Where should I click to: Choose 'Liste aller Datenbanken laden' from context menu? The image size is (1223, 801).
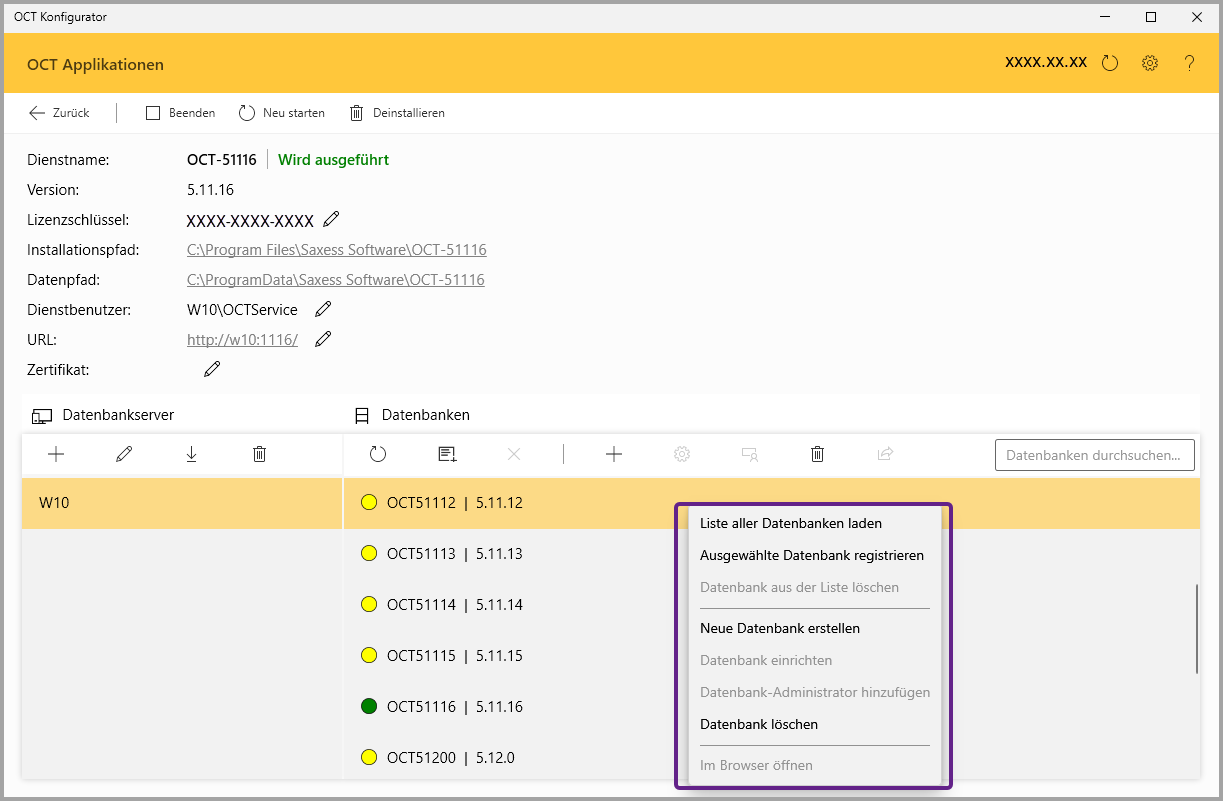click(x=790, y=523)
